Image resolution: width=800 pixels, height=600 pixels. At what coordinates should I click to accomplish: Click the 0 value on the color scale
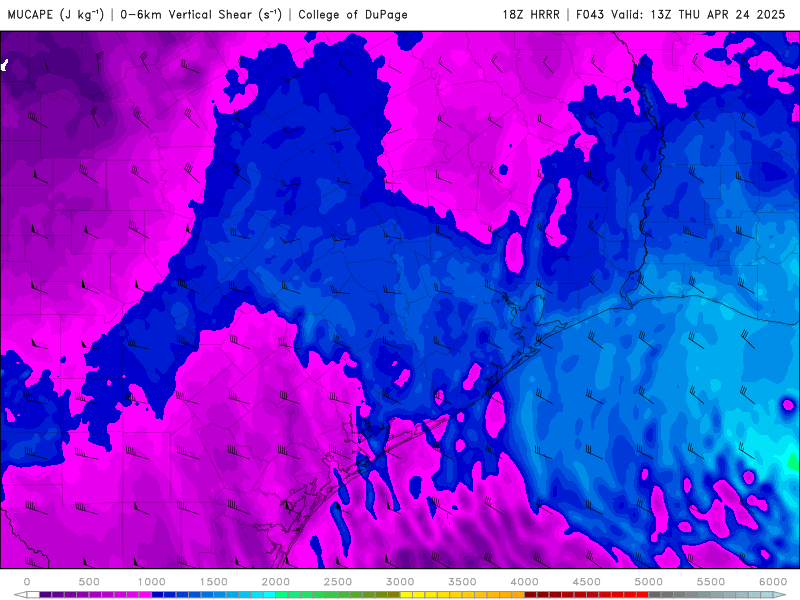pyautogui.click(x=27, y=582)
